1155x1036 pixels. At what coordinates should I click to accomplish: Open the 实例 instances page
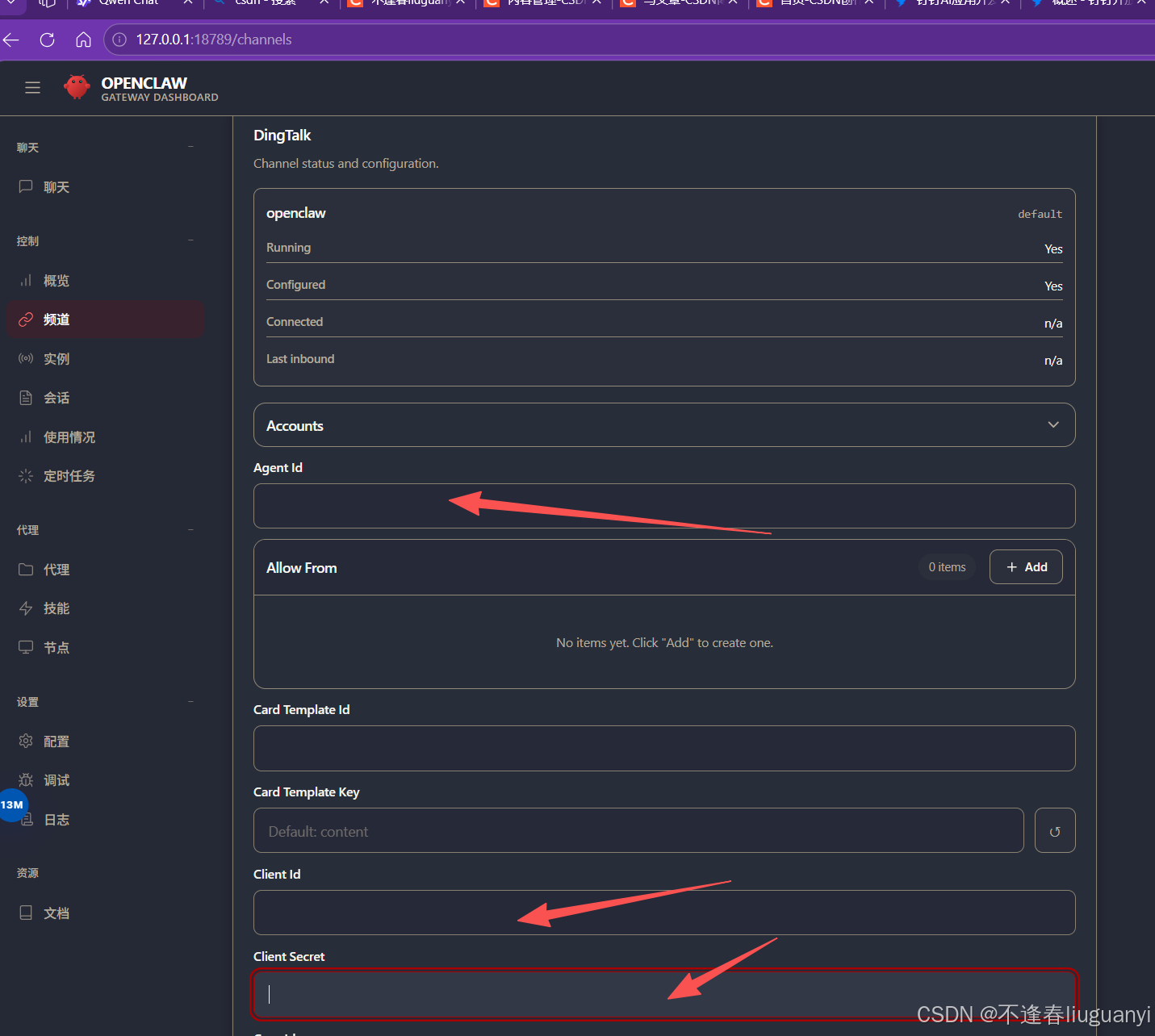tap(105, 359)
